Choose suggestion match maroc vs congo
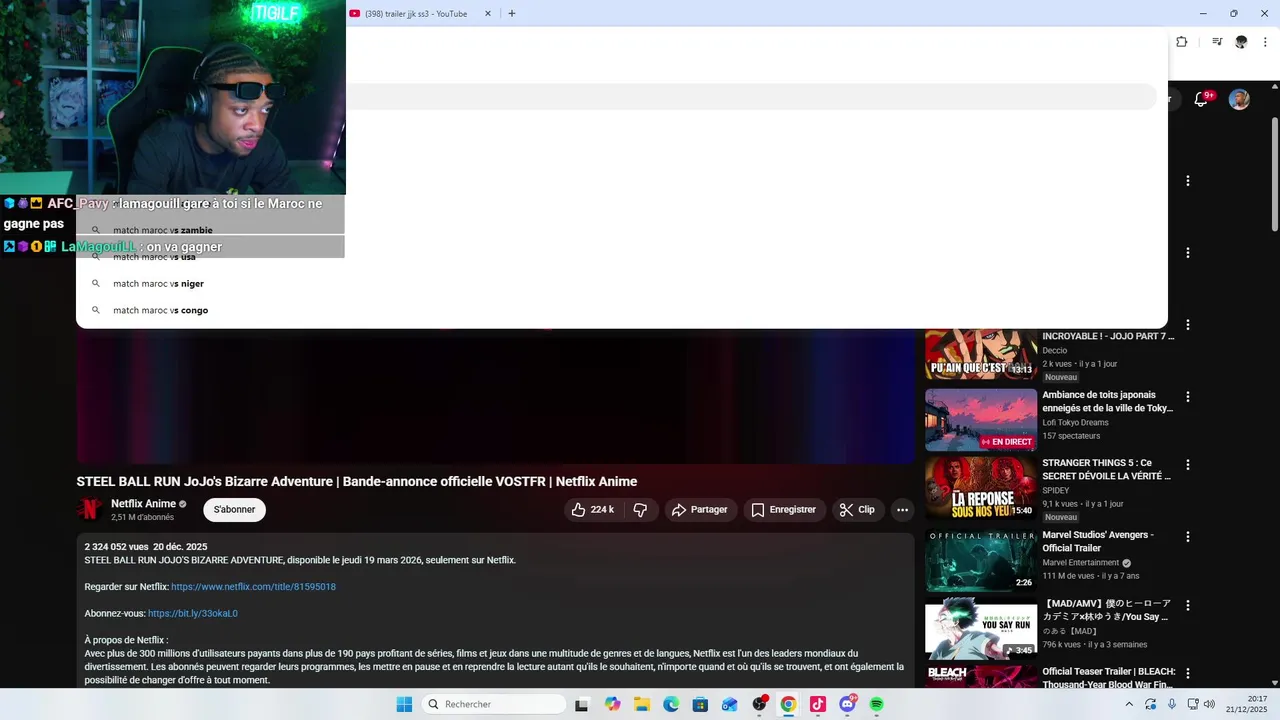The height and width of the screenshot is (720, 1280). coord(620,310)
